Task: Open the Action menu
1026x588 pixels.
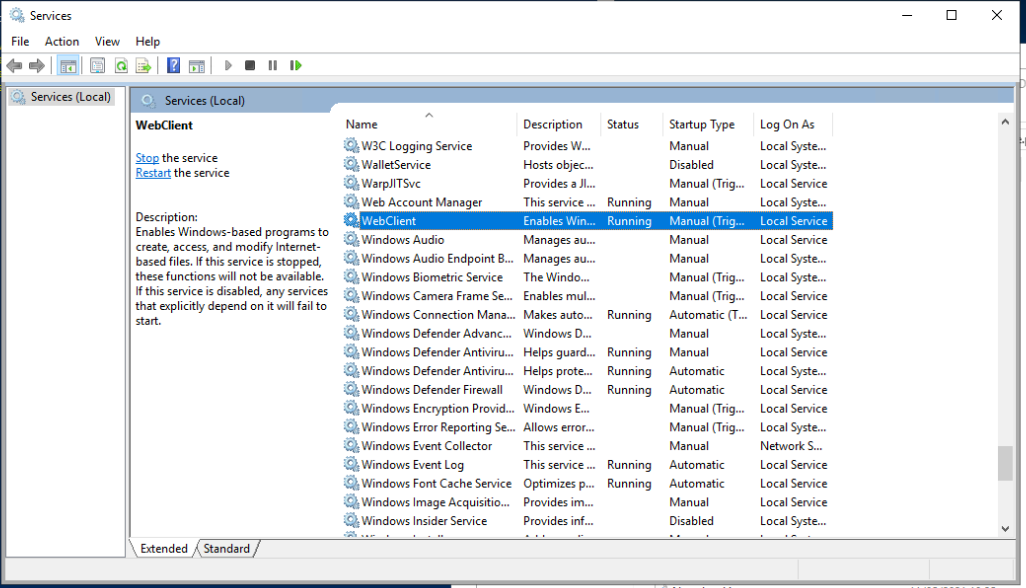Action: 61,41
